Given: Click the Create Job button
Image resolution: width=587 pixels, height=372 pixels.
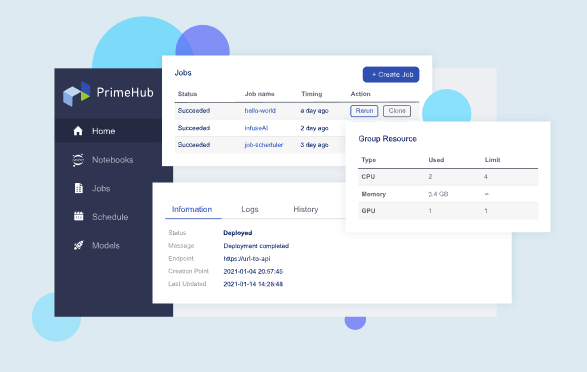Looking at the screenshot, I should click(x=391, y=74).
